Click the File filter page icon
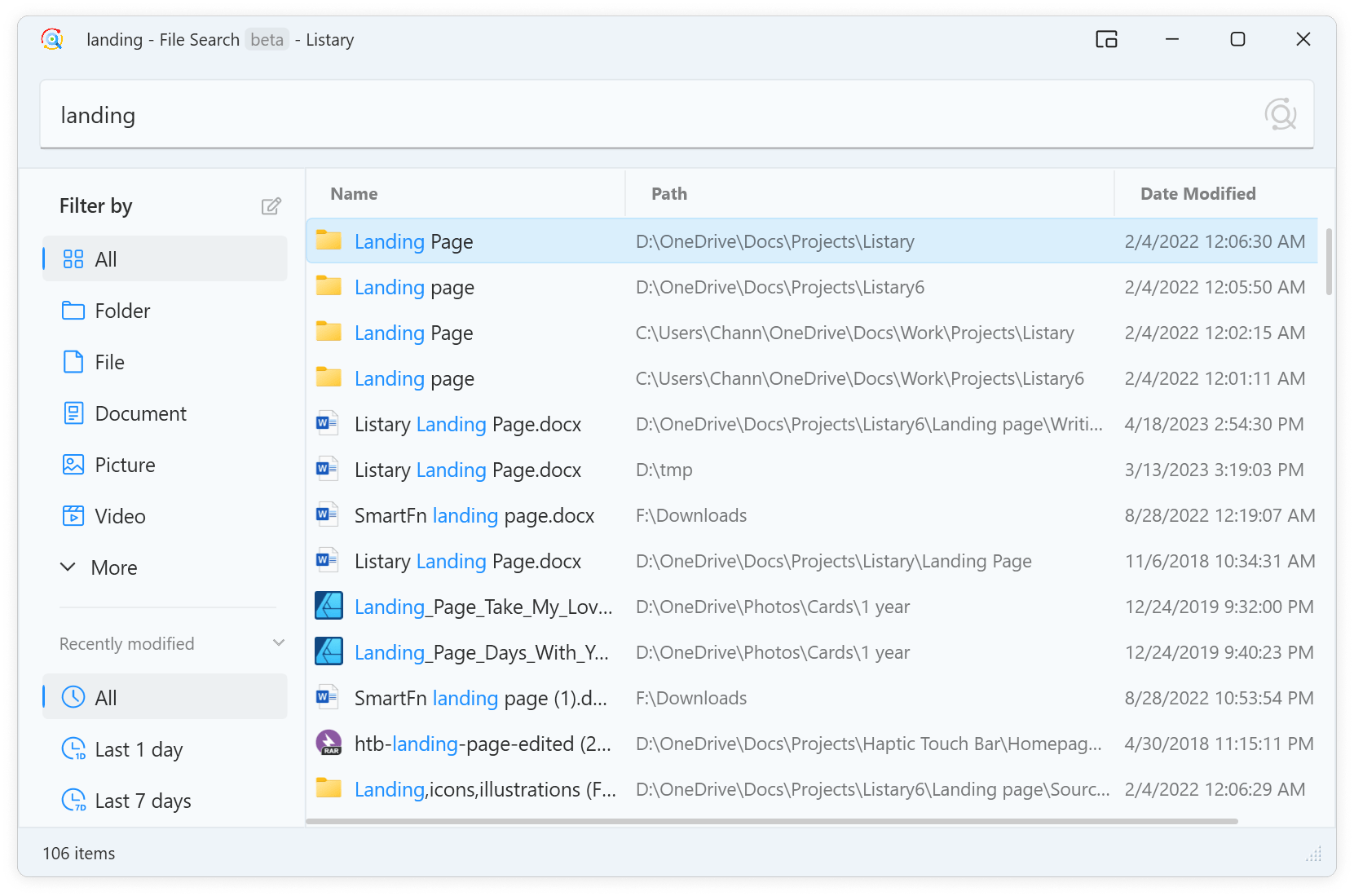1354x896 pixels. 73,362
